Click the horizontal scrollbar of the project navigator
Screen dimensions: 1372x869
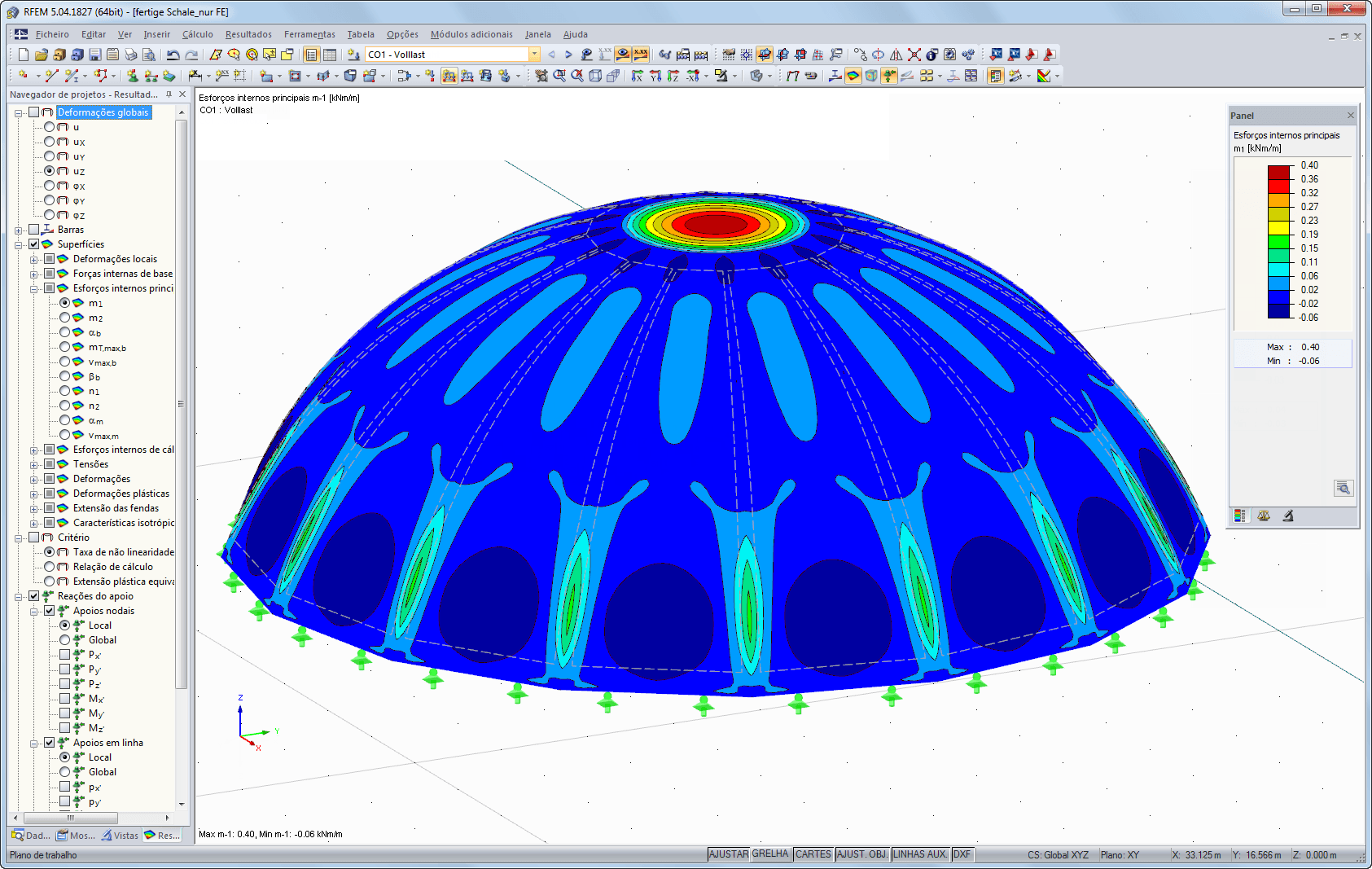(x=69, y=817)
